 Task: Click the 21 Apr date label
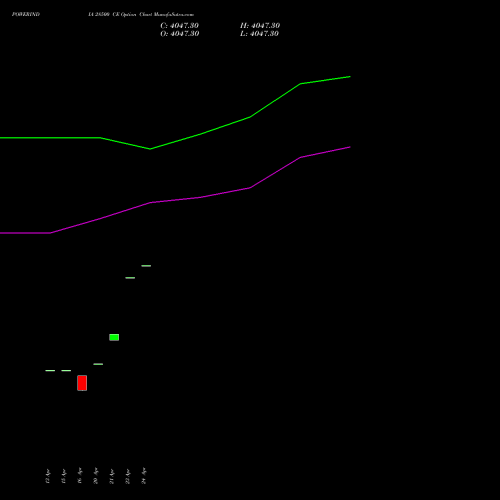[112, 476]
